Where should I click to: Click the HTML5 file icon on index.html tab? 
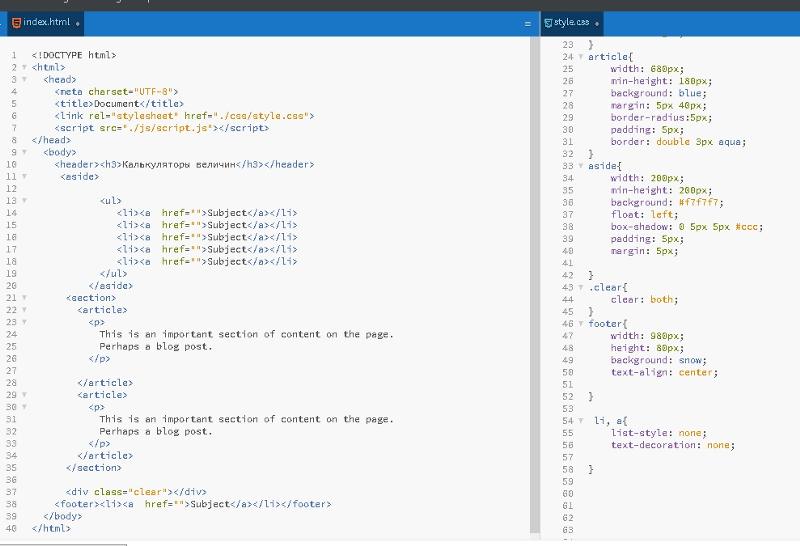tap(16, 22)
